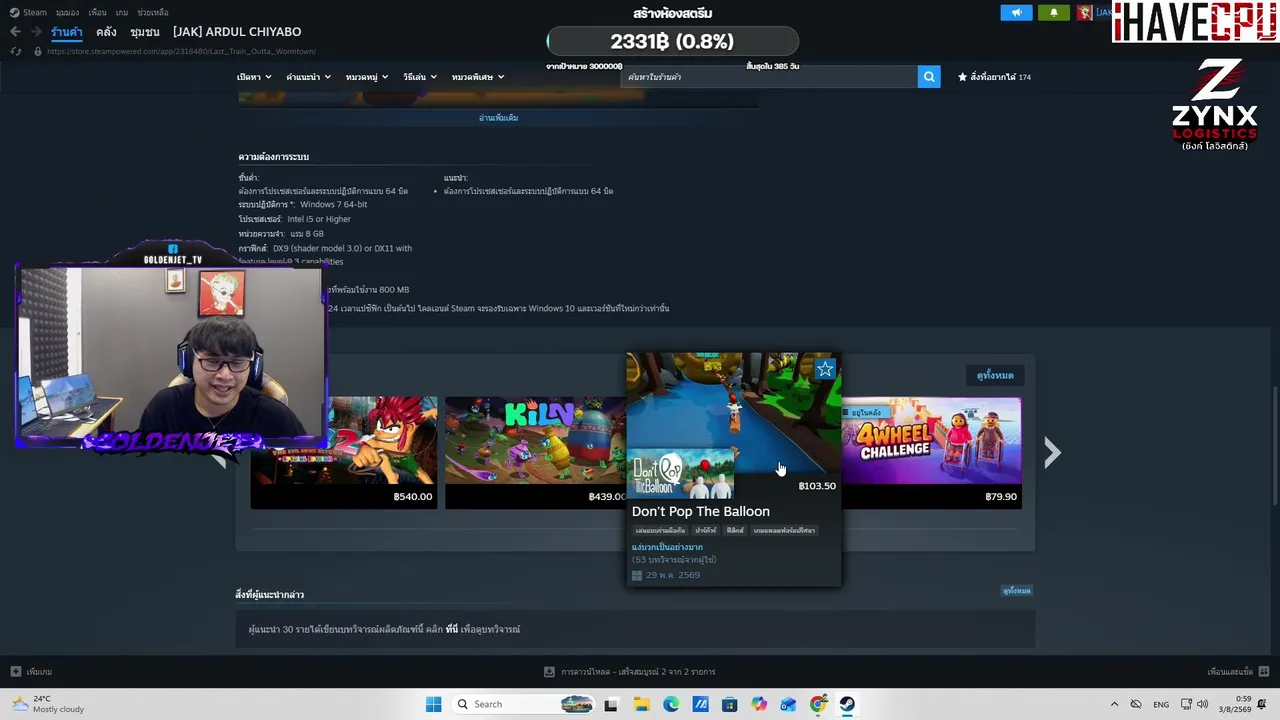This screenshot has height=720, width=1280.
Task: Open Microsoft Store on the taskbar
Action: [x=730, y=704]
